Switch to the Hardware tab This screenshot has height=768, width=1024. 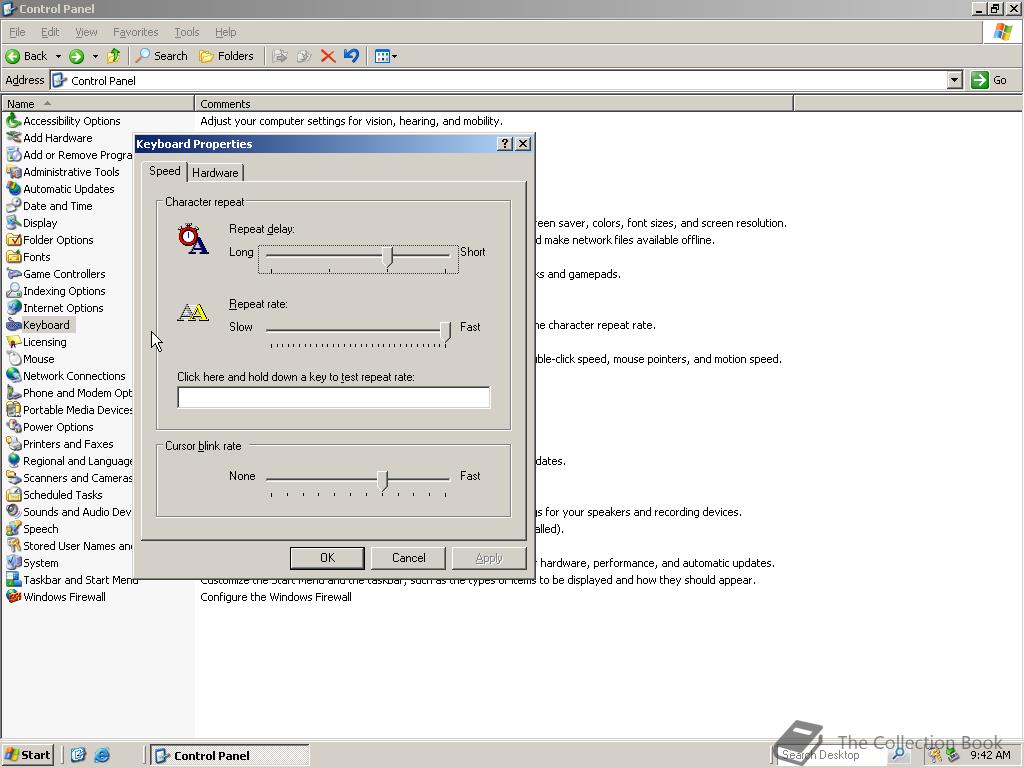[215, 172]
